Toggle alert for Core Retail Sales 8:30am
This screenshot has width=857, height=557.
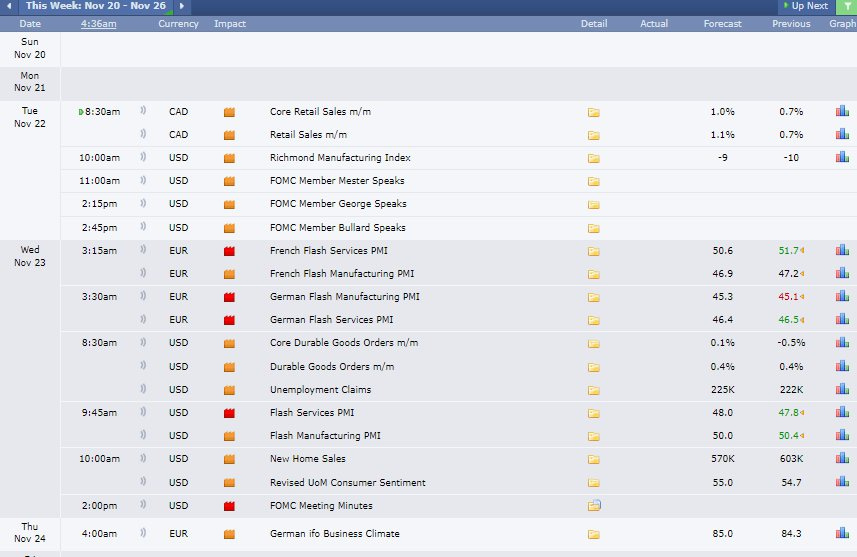click(143, 110)
